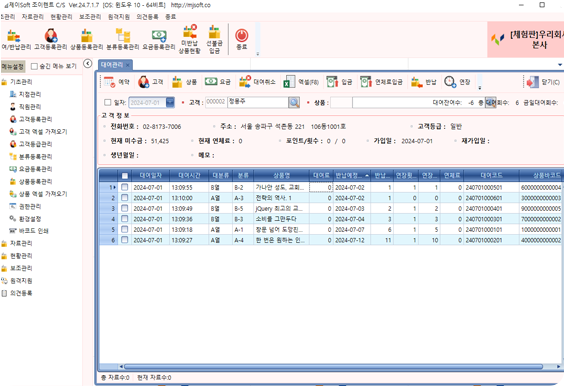Click the 요금 money icon button
Image resolution: width=565 pixels, height=387 pixels.
[218, 82]
